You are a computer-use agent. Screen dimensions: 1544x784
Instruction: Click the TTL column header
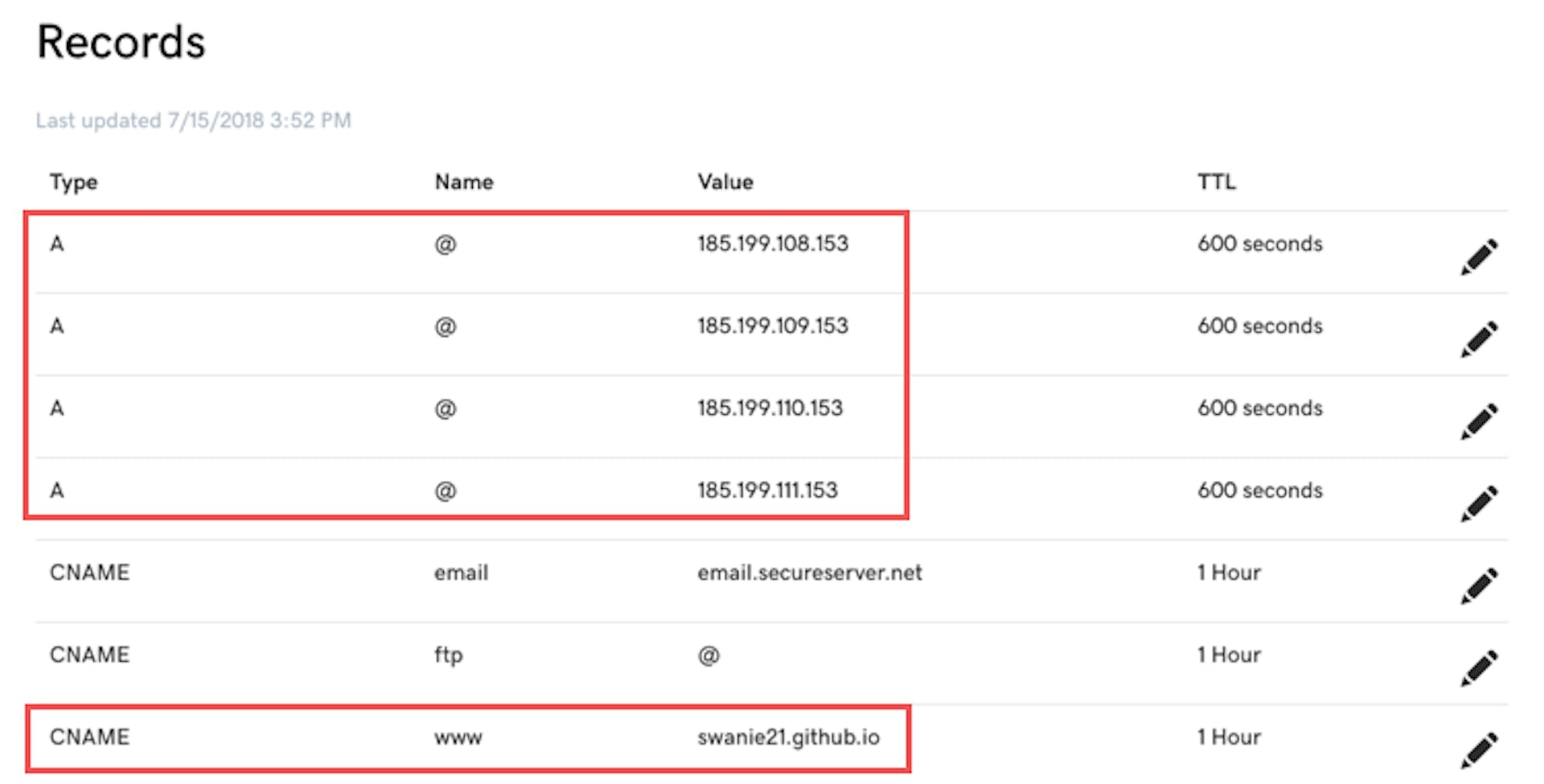coord(1216,183)
